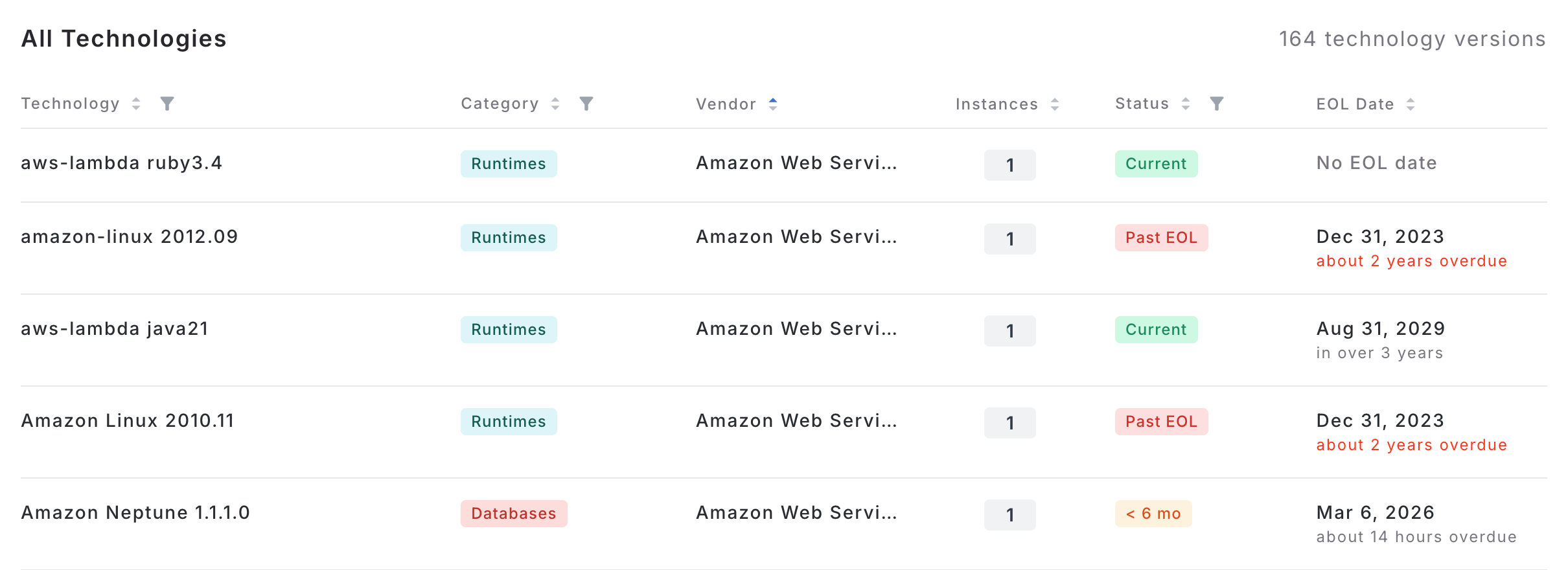Click the '< 6 mo' status badge
1568x570 pixels.
(1153, 514)
